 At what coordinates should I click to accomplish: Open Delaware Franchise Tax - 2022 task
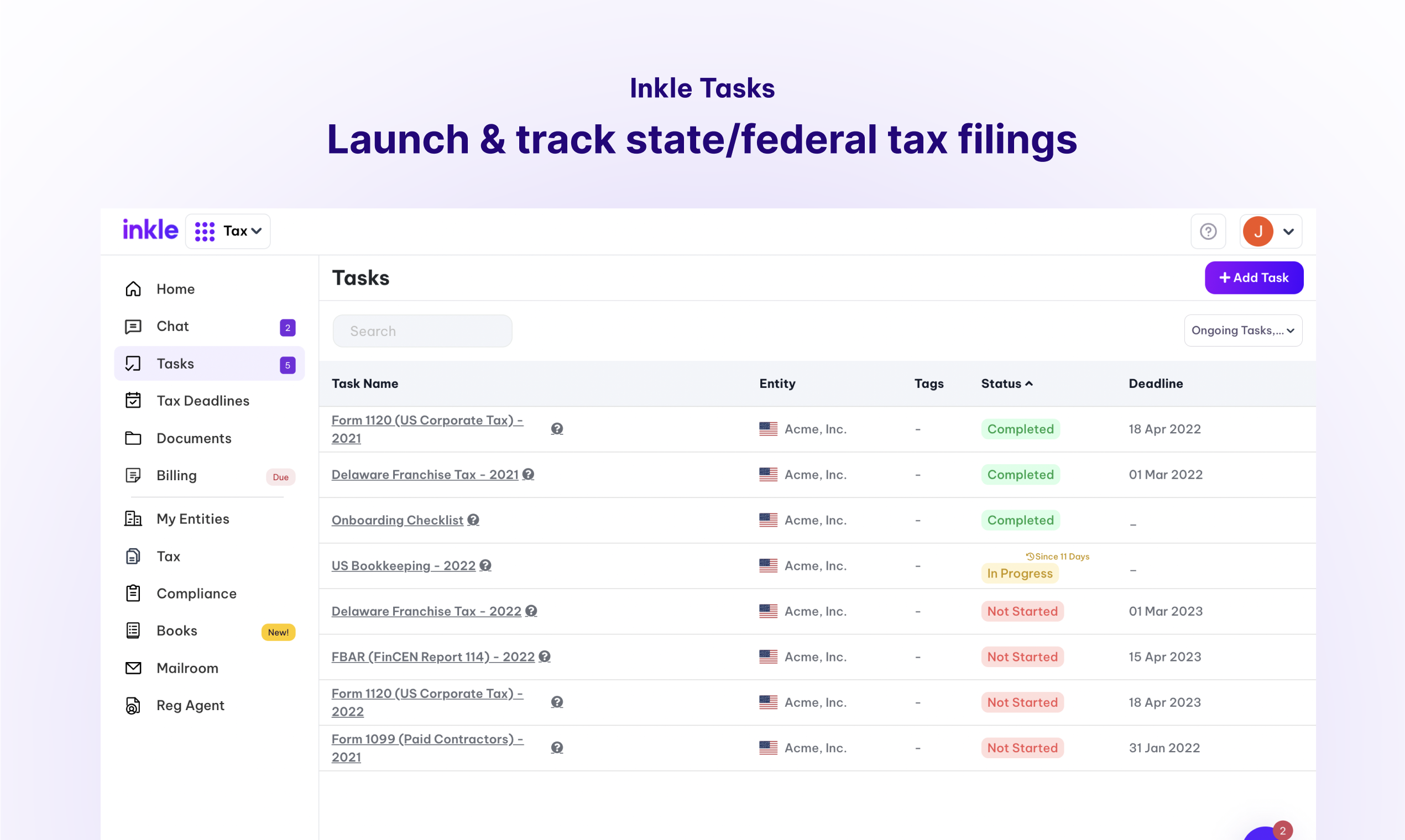pos(426,611)
